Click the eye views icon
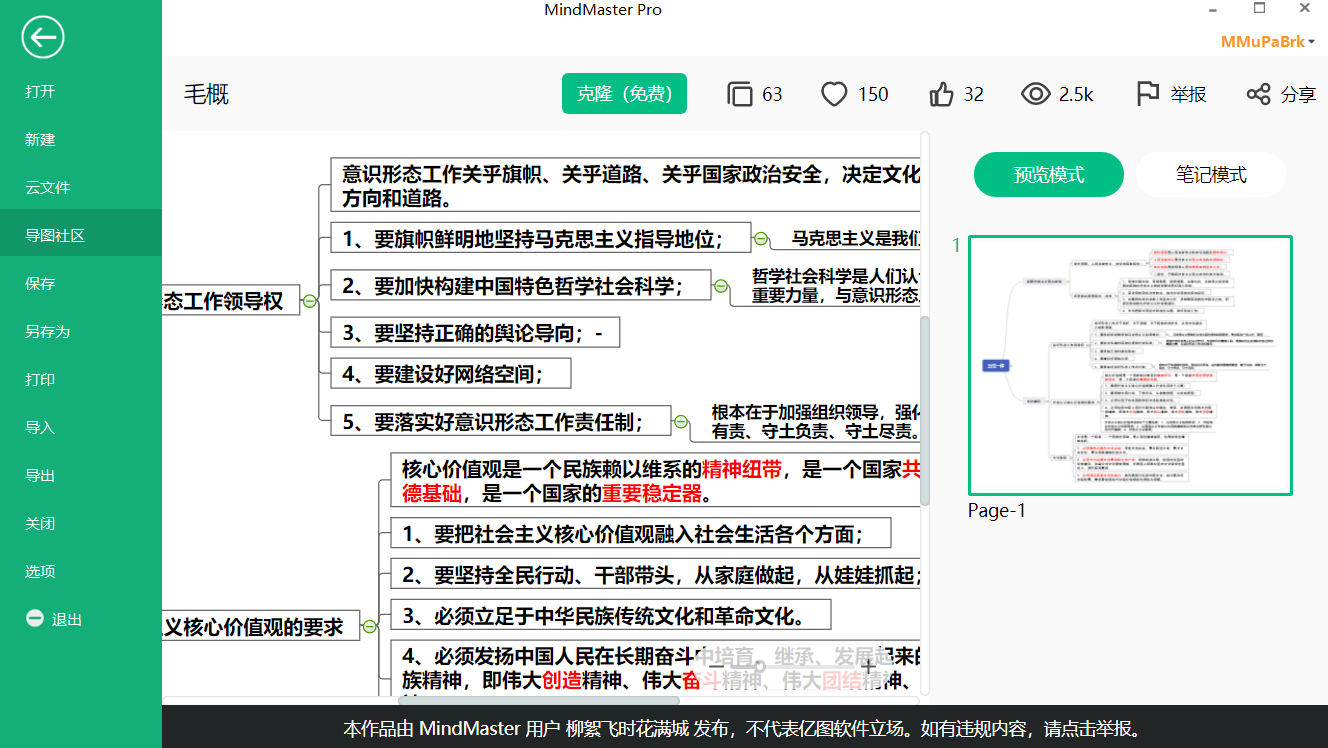Screen dimensions: 1328x748 pos(1035,94)
